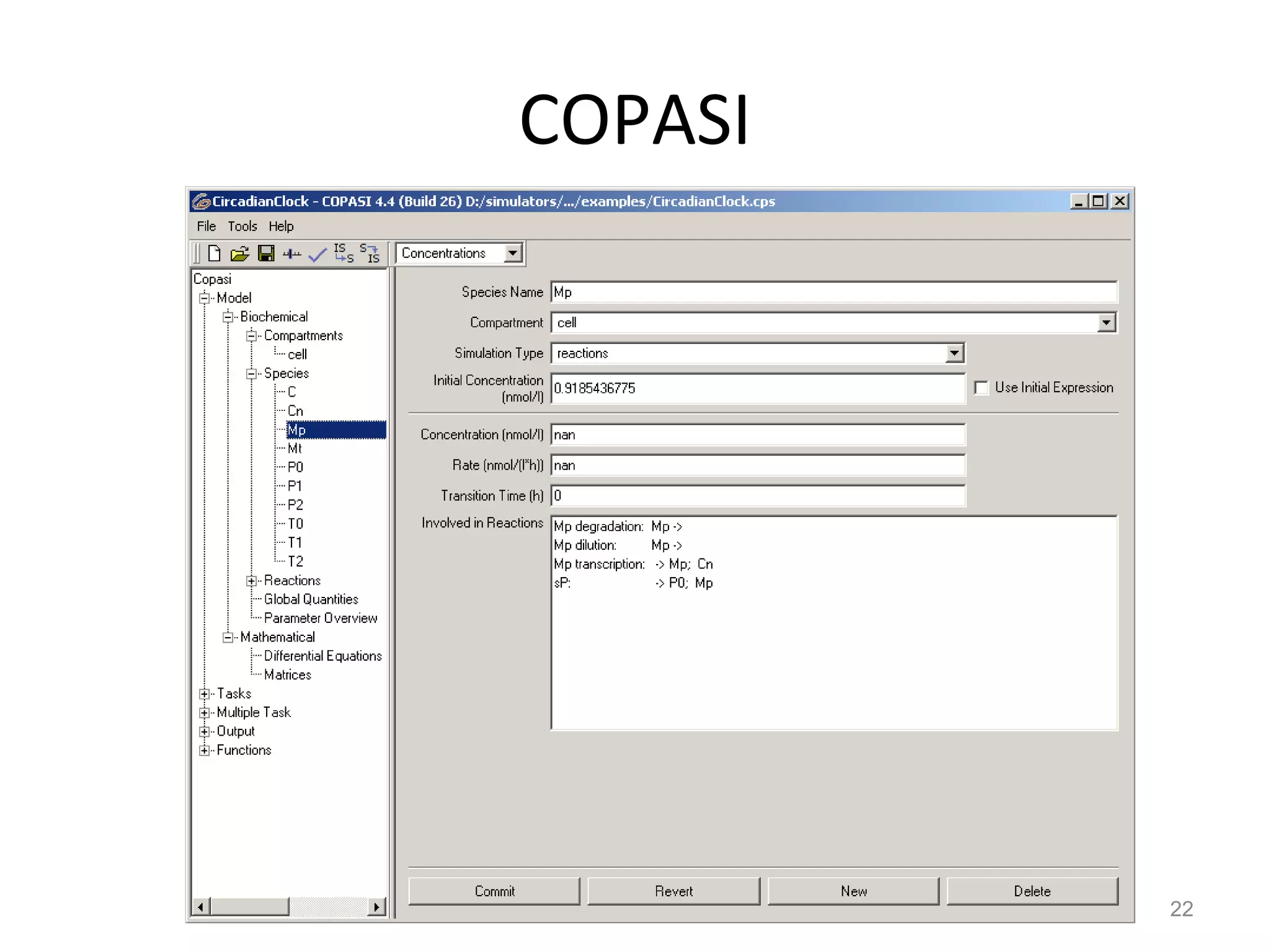
Task: Click the tree panel scroll left arrow
Action: point(201,907)
